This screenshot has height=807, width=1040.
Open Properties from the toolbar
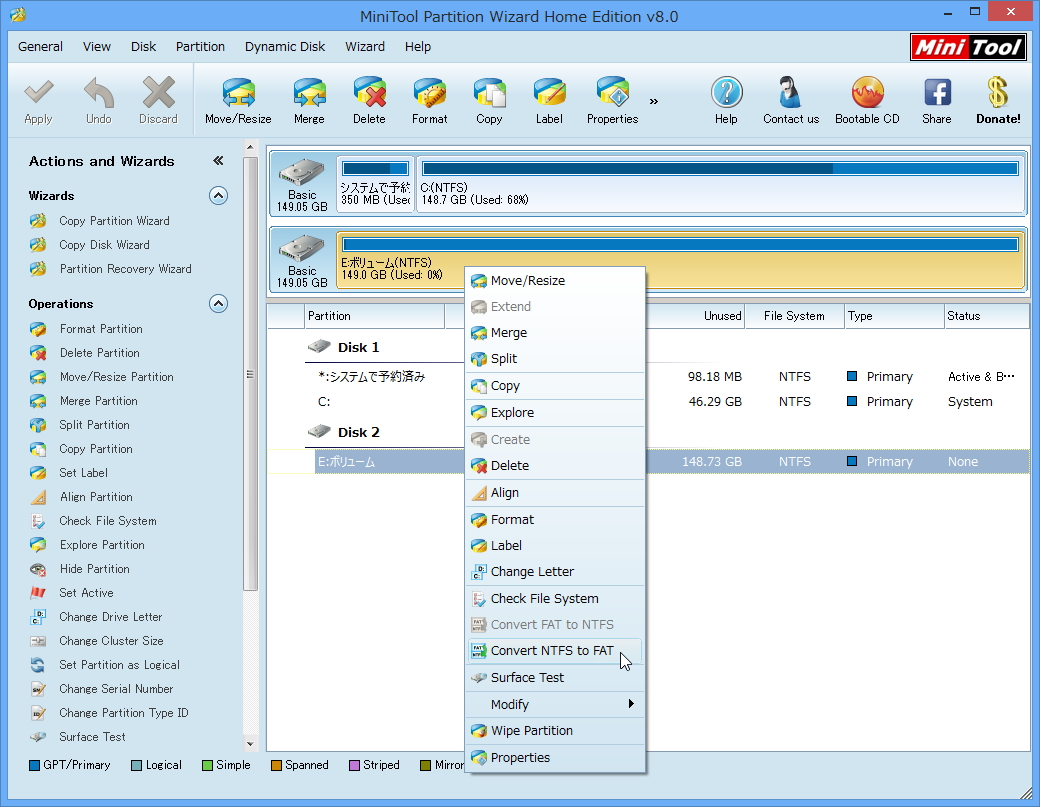point(612,93)
